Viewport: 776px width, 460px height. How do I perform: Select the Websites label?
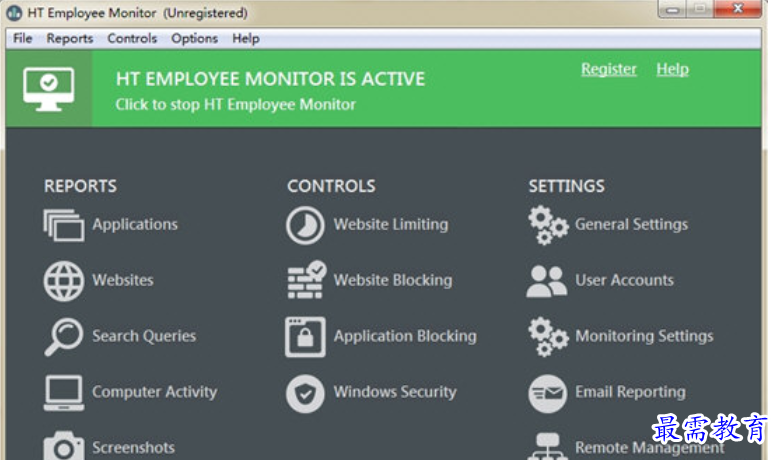[x=123, y=280]
